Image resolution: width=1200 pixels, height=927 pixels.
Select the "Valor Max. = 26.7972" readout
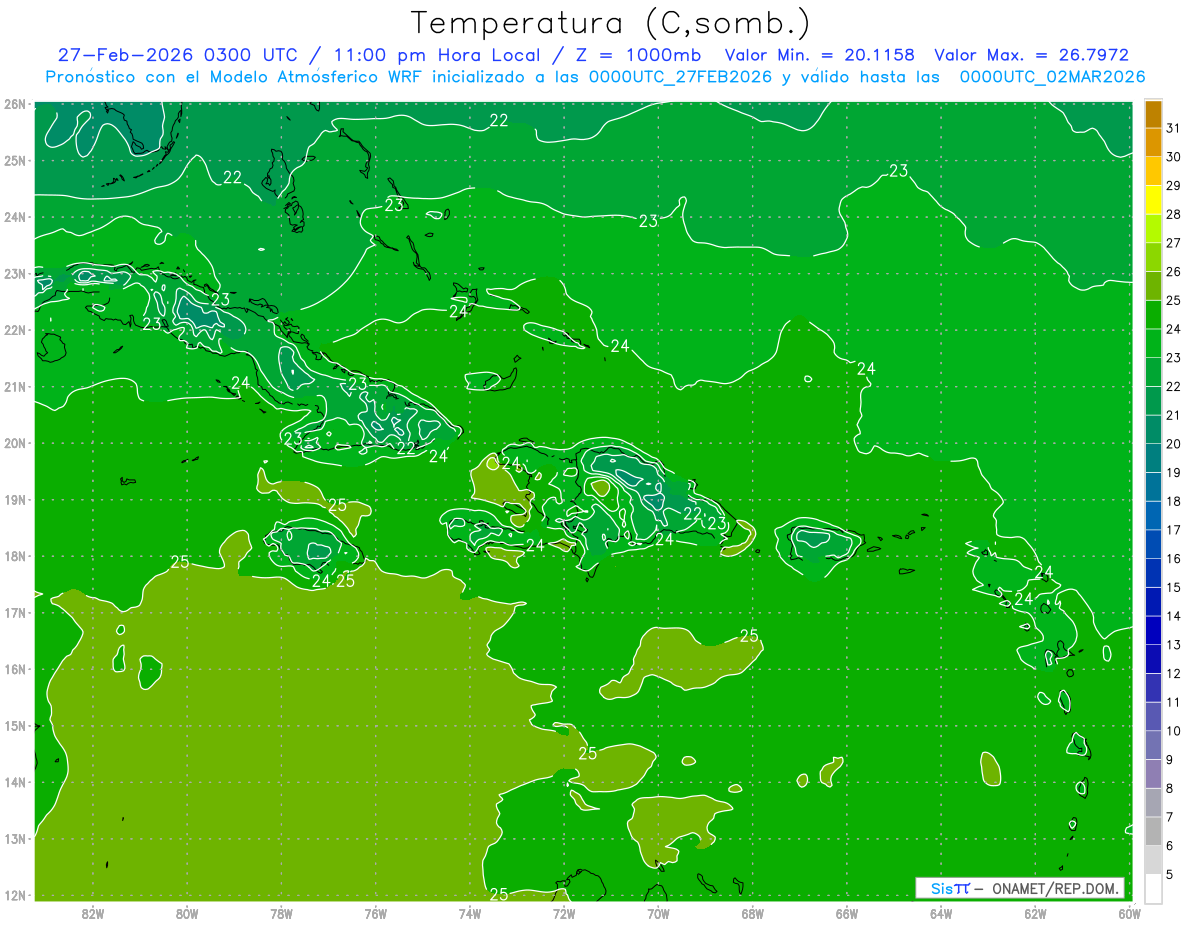(x=1031, y=55)
